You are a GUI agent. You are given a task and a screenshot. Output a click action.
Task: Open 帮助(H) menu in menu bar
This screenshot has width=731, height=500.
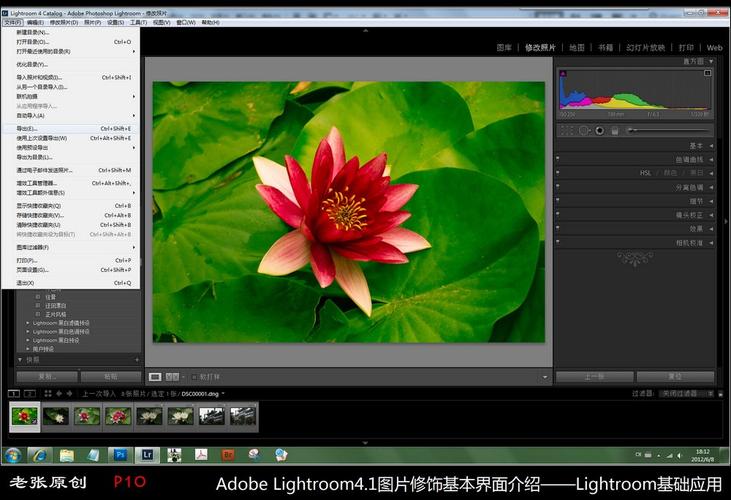(x=210, y=22)
